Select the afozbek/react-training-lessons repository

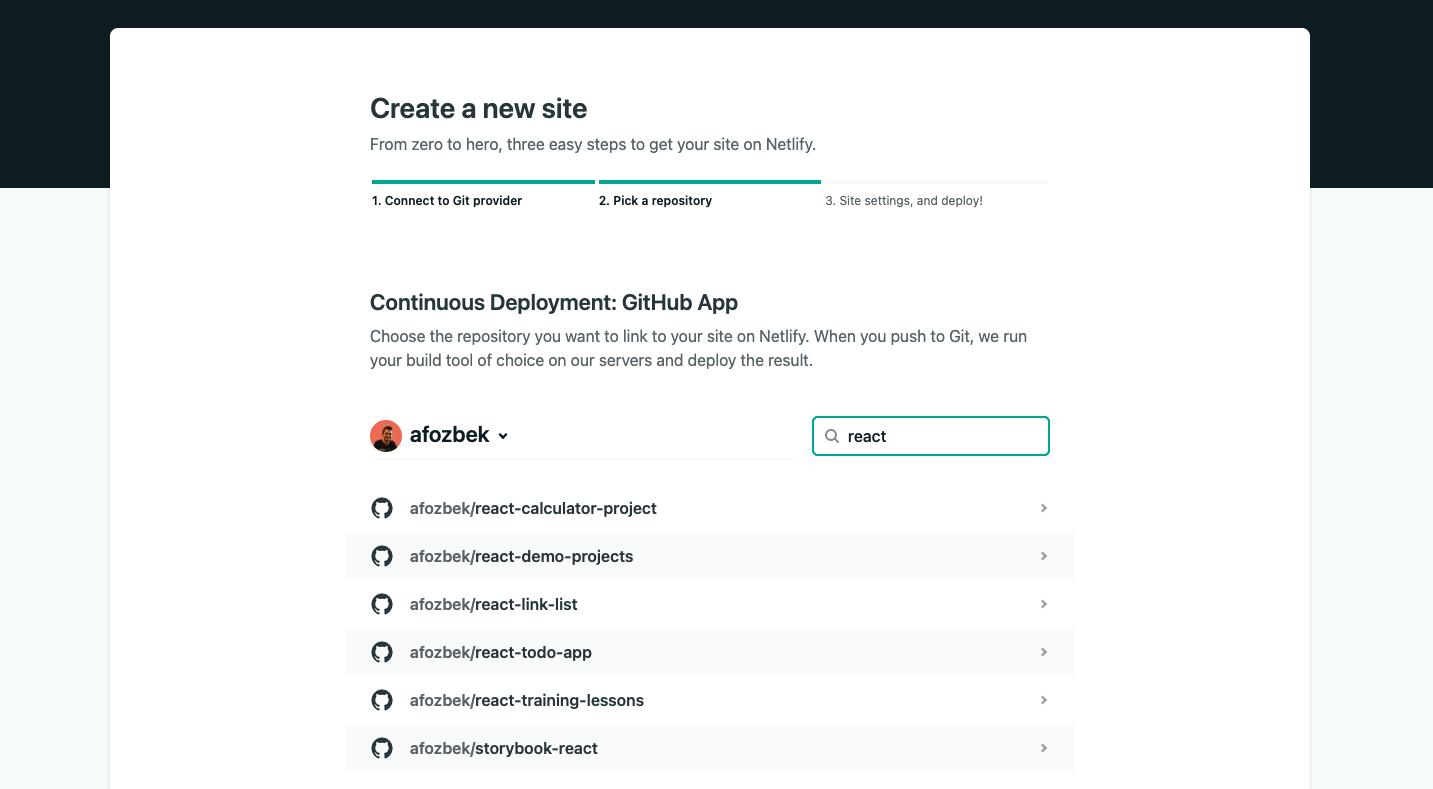pyautogui.click(x=526, y=700)
